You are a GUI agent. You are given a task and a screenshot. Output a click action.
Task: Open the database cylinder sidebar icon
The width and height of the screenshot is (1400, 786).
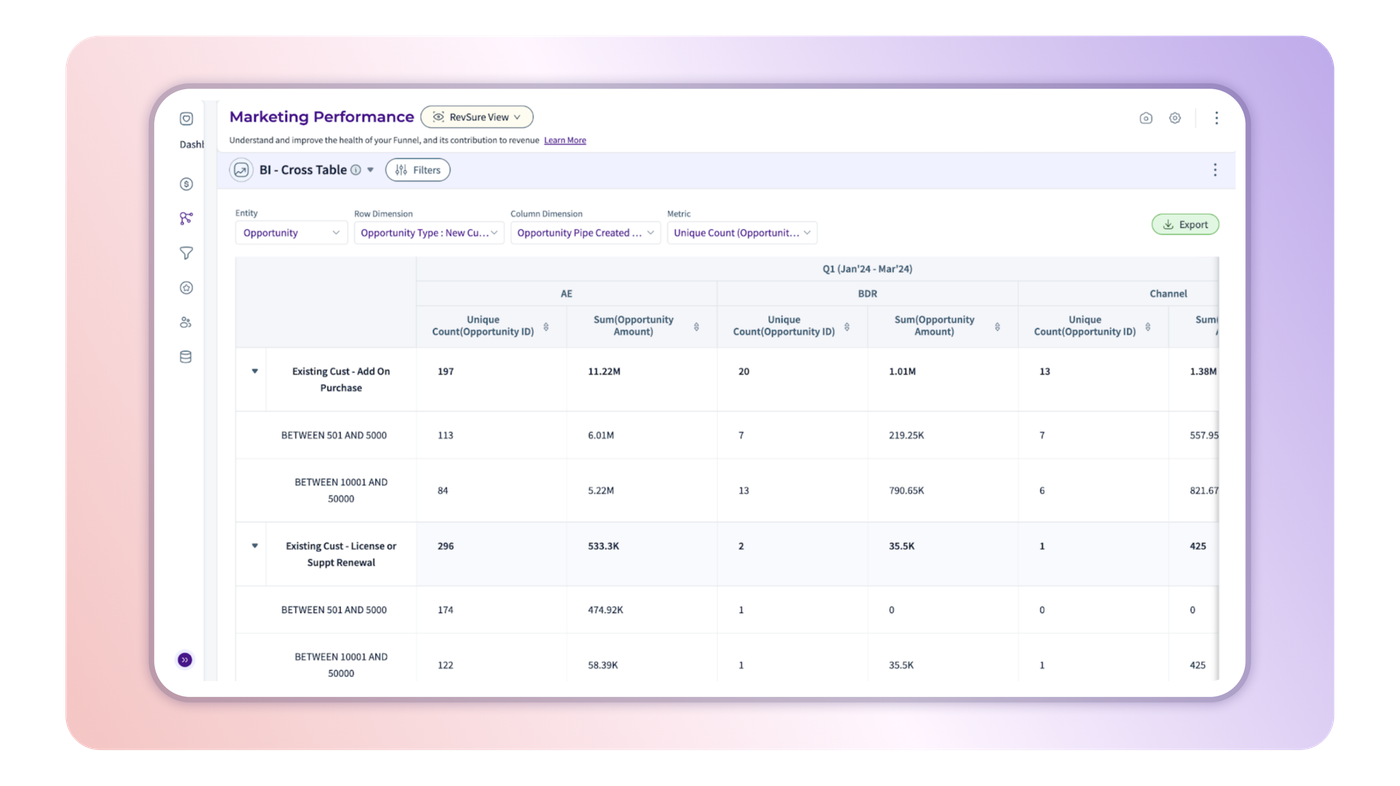point(186,357)
